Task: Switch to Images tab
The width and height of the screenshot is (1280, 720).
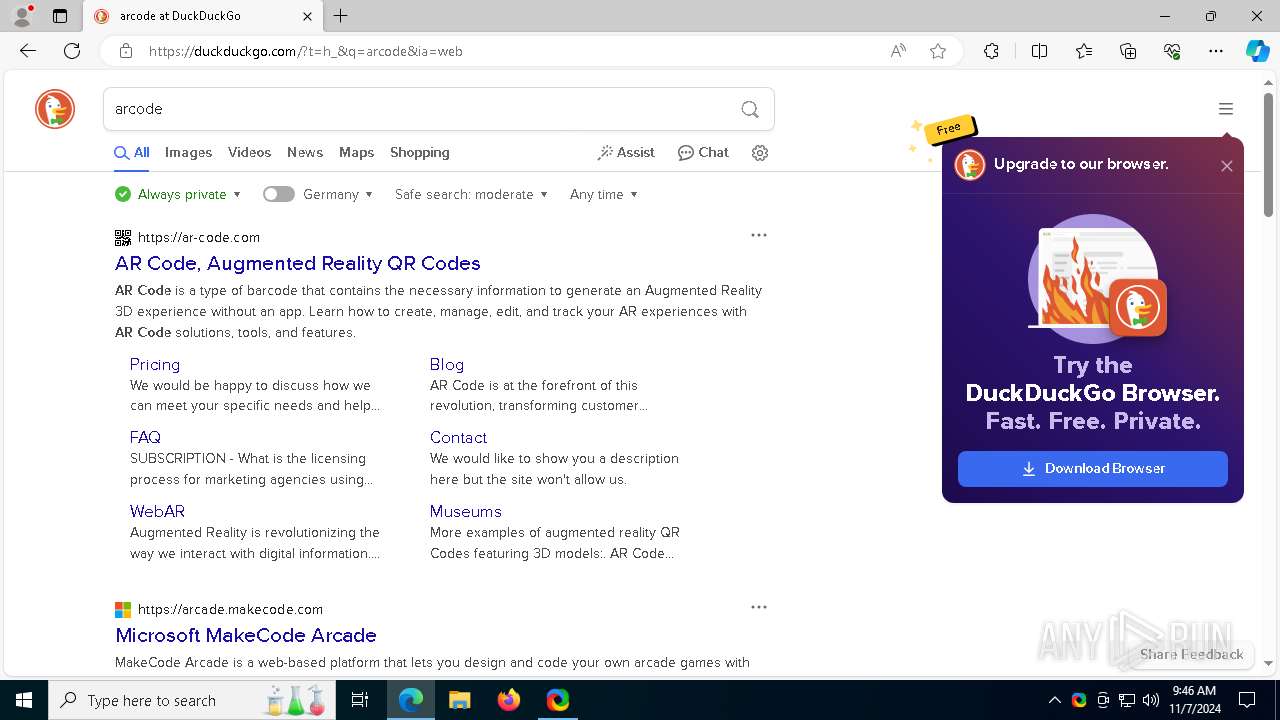Action: [x=188, y=153]
